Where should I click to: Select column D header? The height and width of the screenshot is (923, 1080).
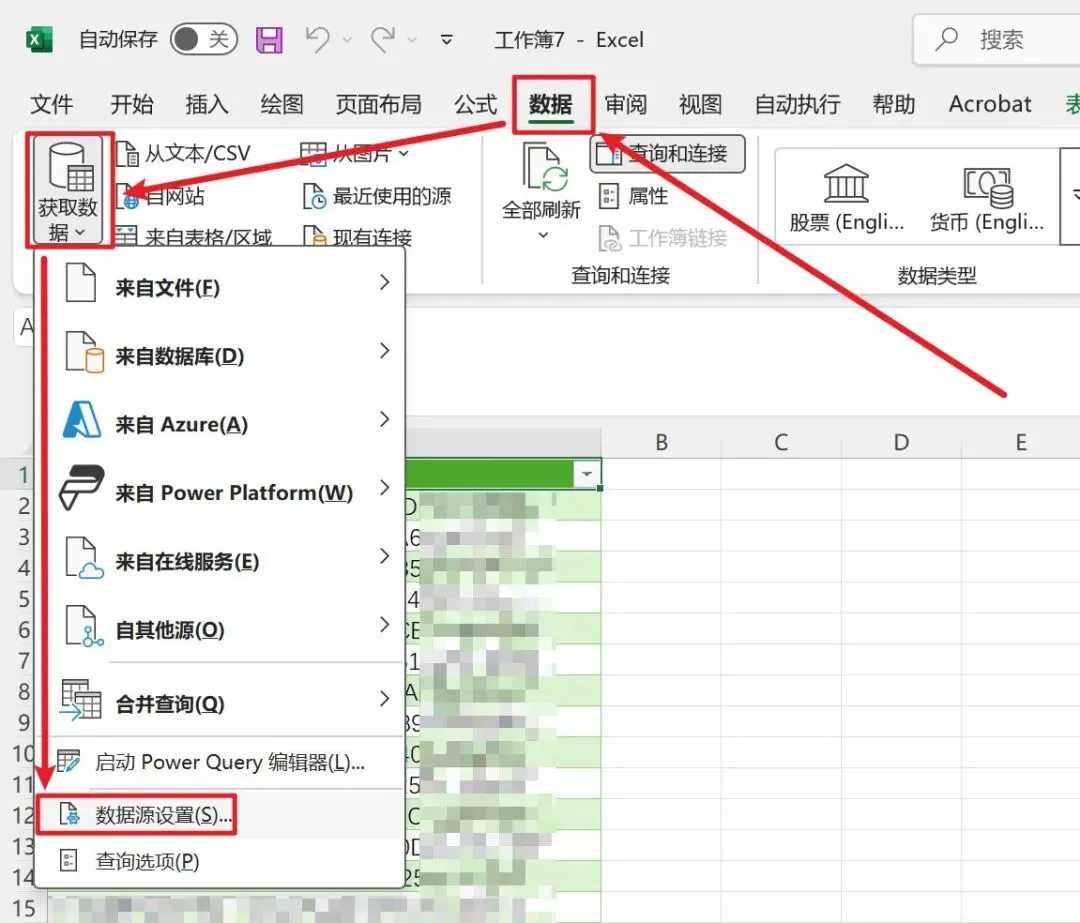(901, 442)
